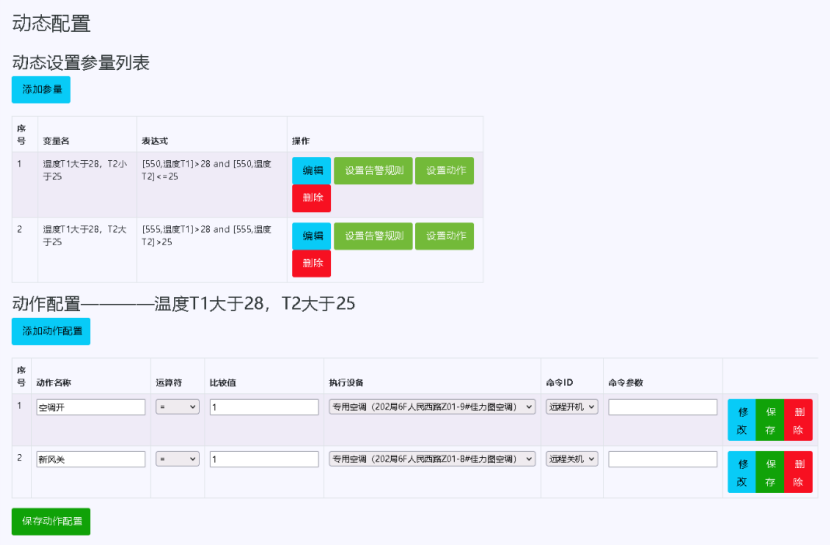This screenshot has height=545, width=830.
Task: Open 执行设备 dropdown for 空调开 action
Action: (431, 407)
